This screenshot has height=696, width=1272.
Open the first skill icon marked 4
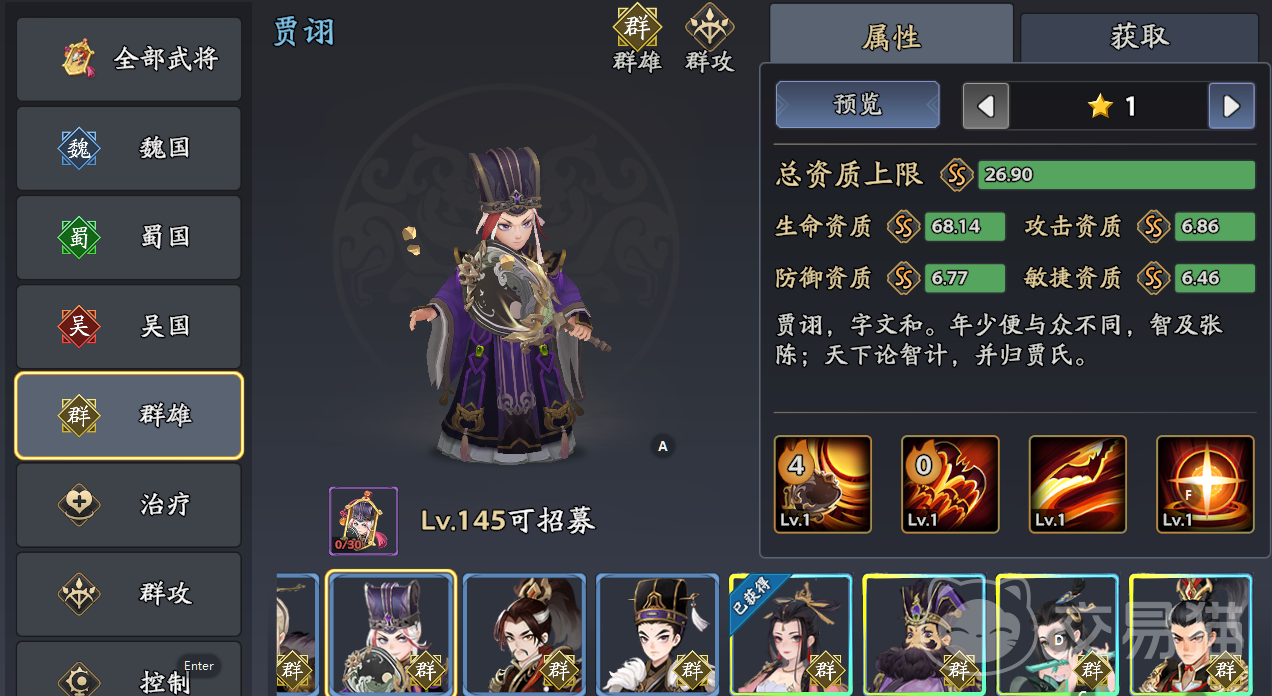coord(823,484)
